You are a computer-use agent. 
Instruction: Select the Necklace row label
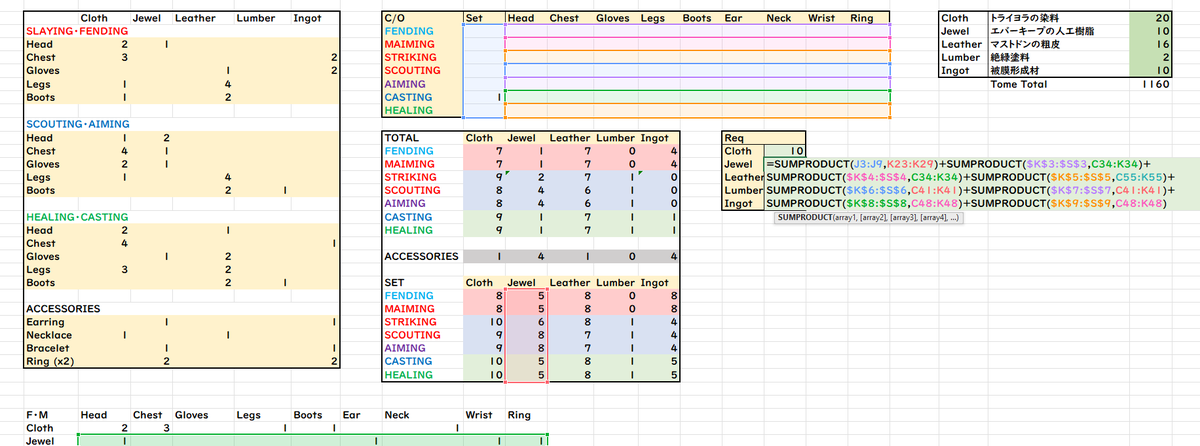(48, 335)
